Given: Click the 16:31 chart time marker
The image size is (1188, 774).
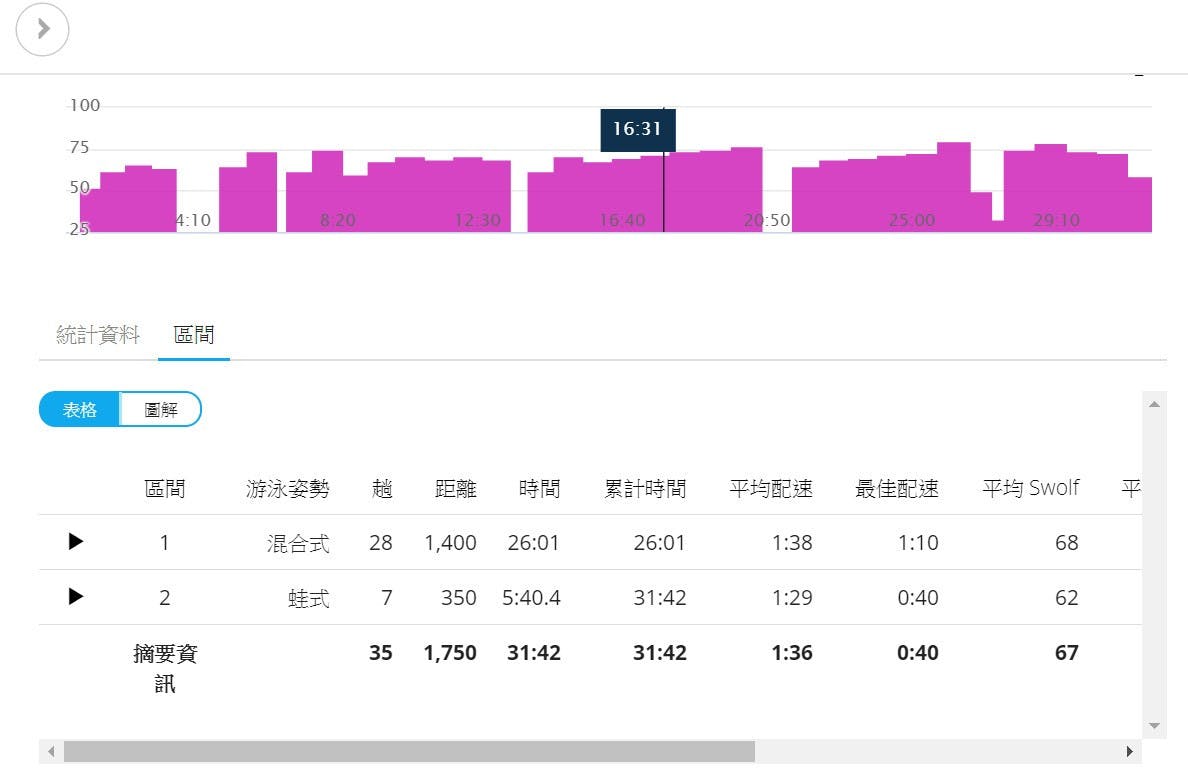Looking at the screenshot, I should pyautogui.click(x=637, y=130).
